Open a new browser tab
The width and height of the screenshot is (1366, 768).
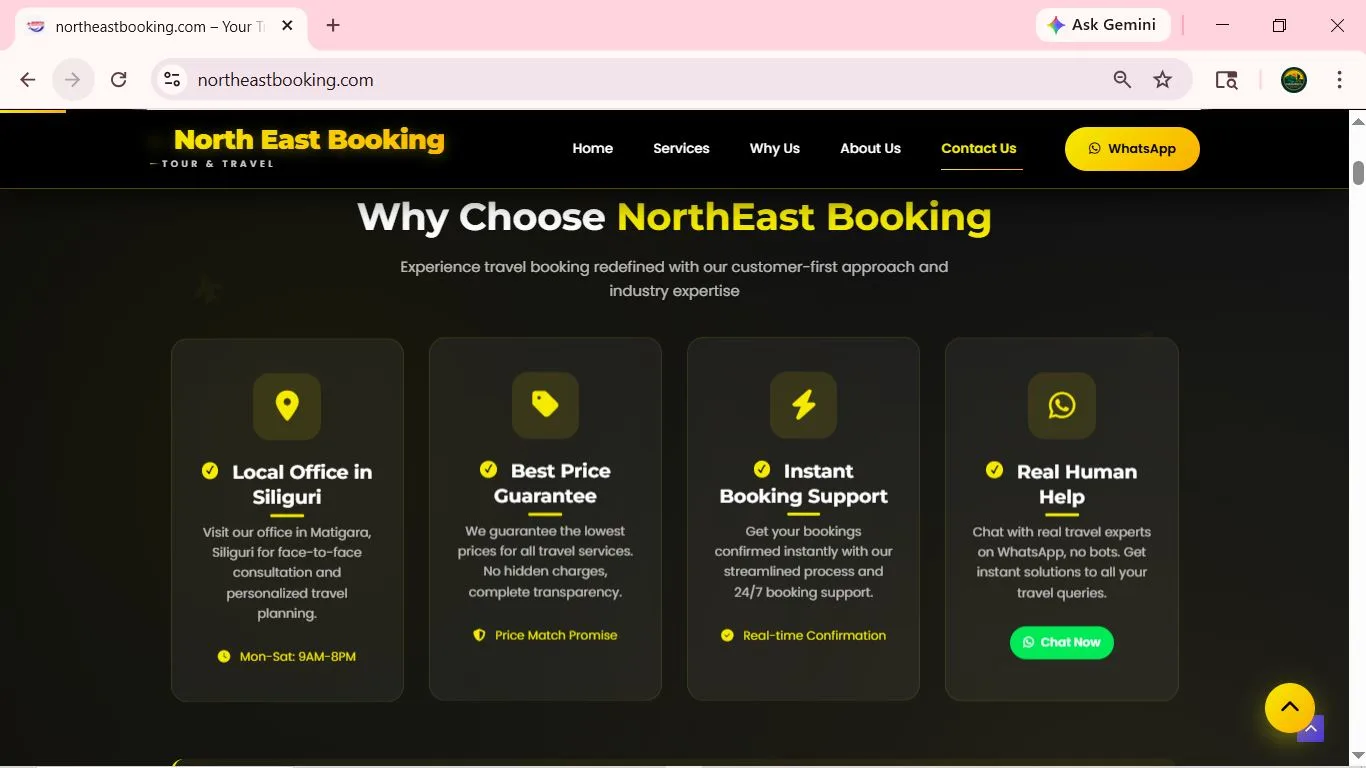333,26
